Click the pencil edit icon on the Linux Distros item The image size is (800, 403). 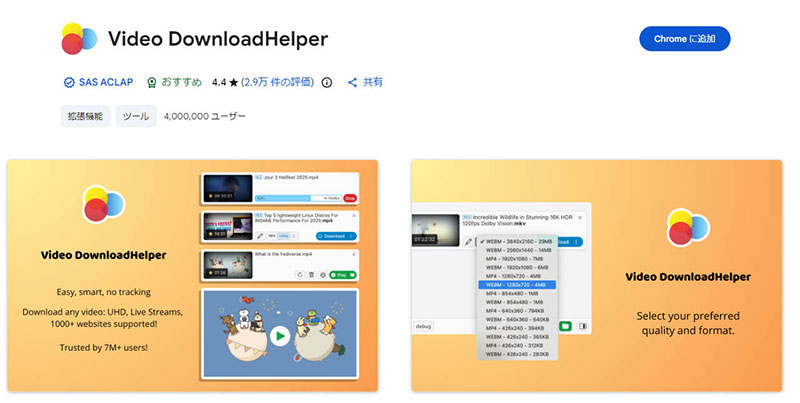260,236
